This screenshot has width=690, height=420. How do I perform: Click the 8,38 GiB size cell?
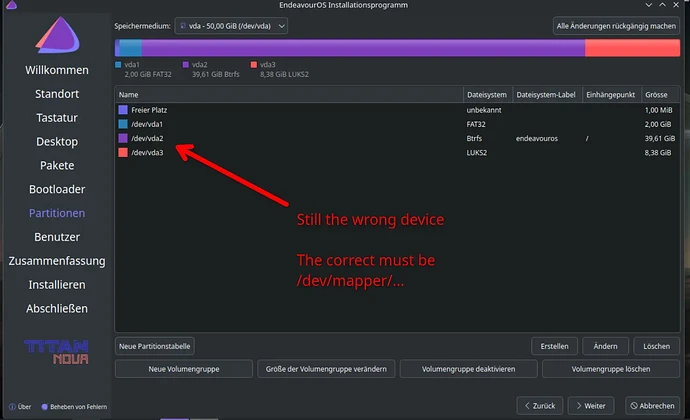(658, 152)
